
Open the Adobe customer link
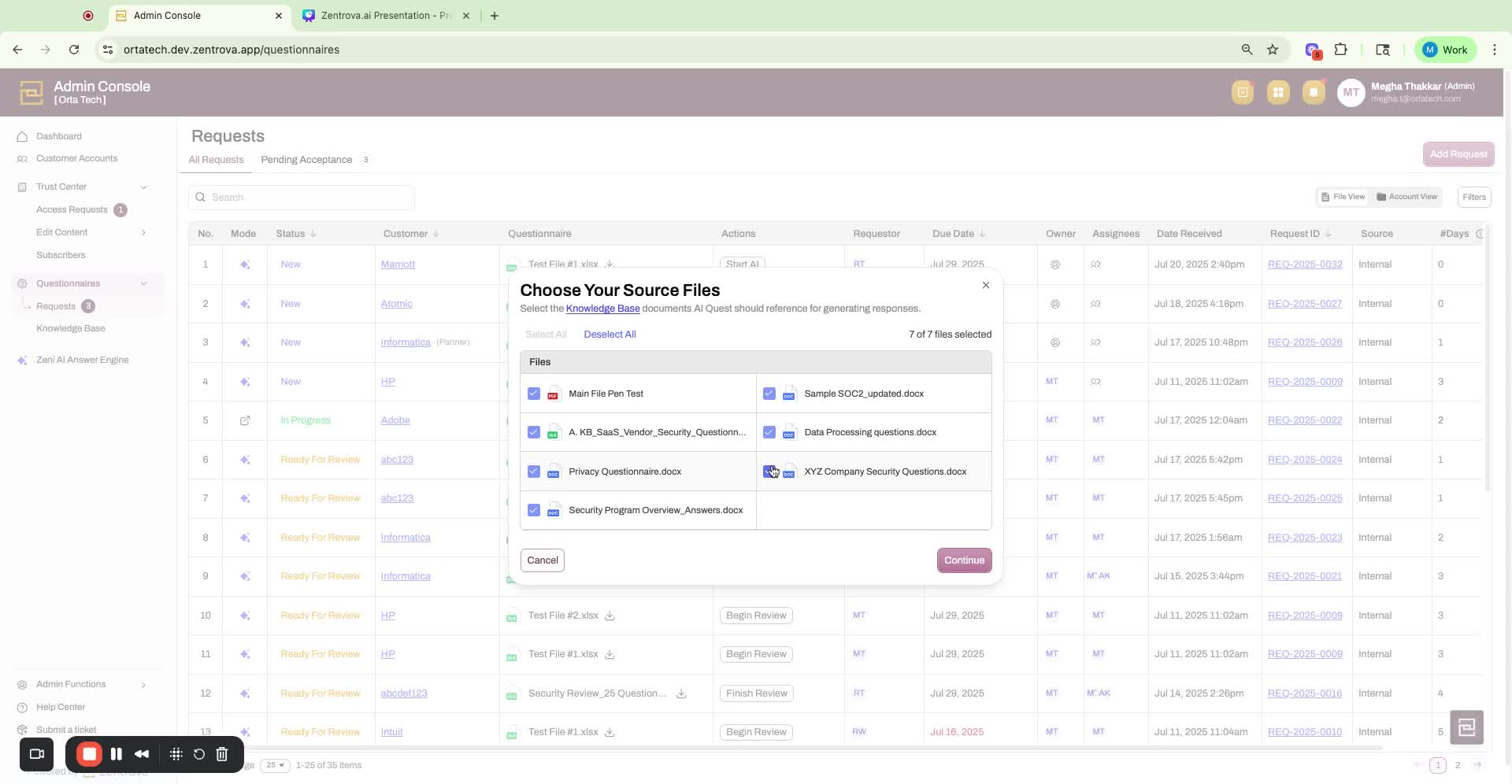coord(395,420)
